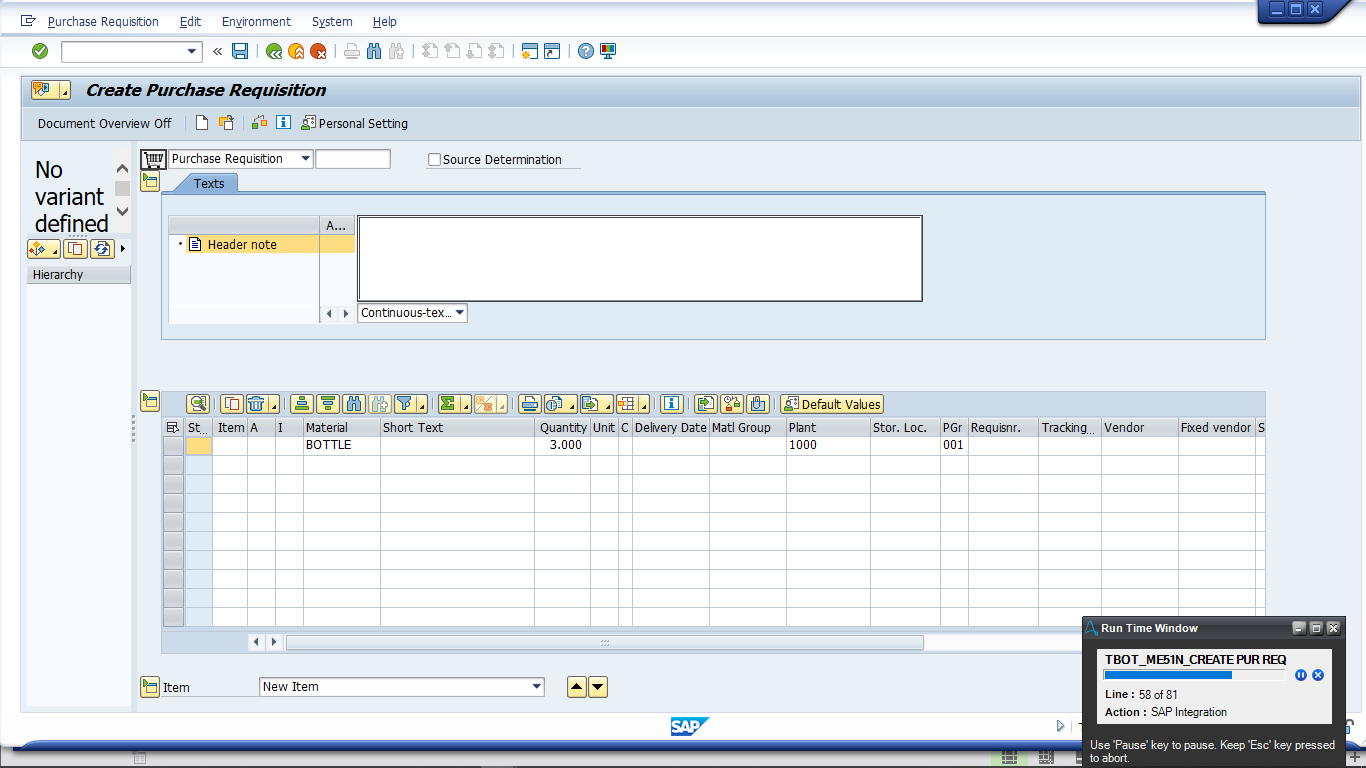
Task: Click the filter funnel icon in the item toolbar
Action: click(405, 404)
